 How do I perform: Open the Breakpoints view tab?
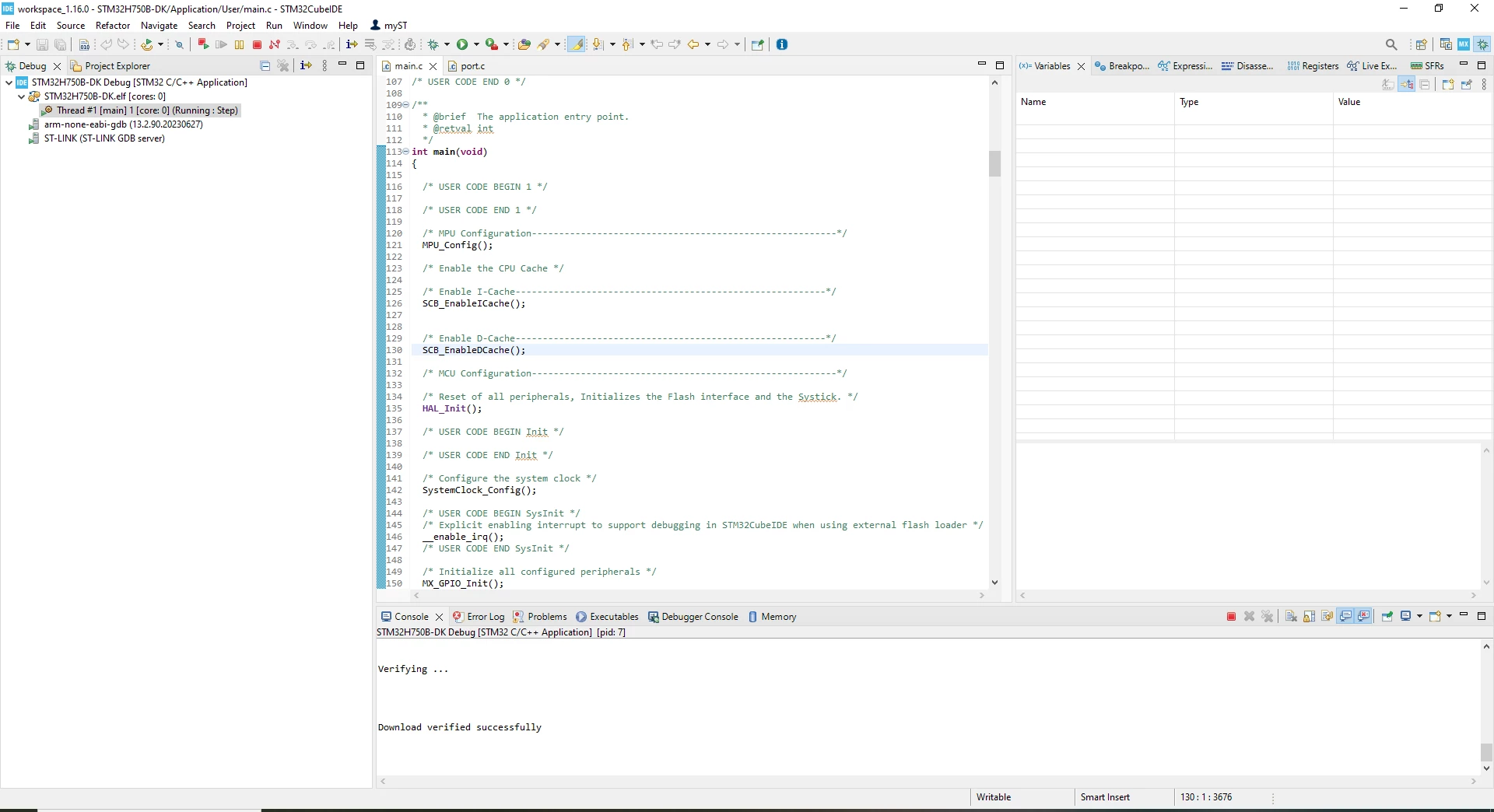coord(1121,66)
